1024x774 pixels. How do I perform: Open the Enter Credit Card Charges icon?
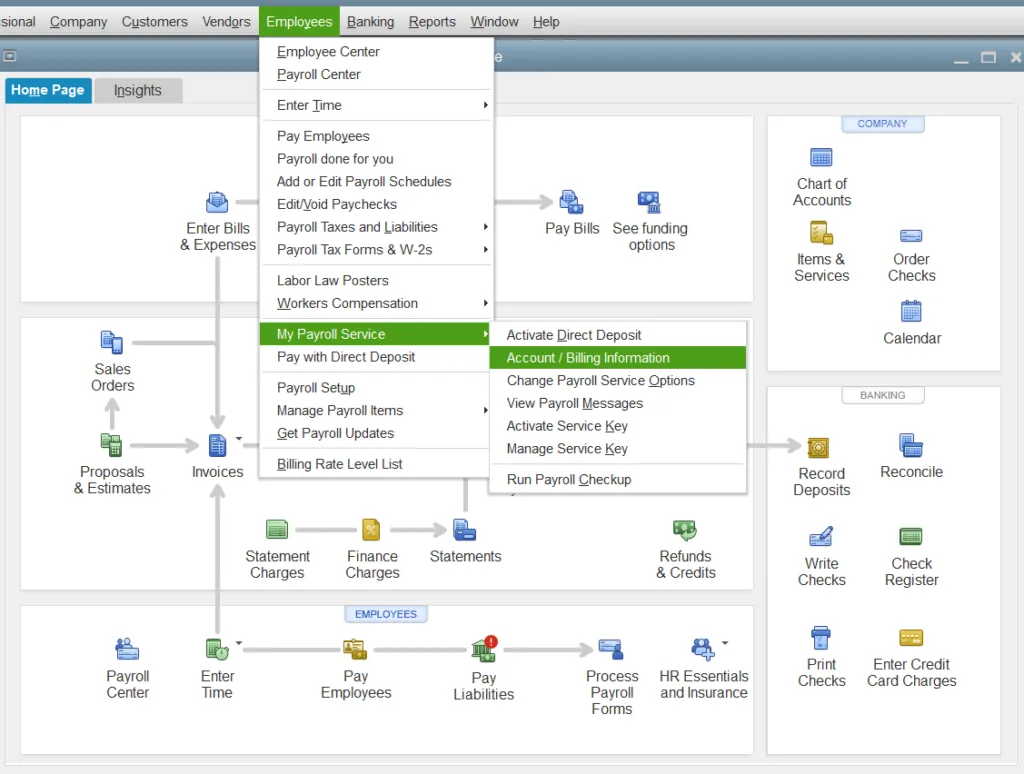tap(911, 638)
